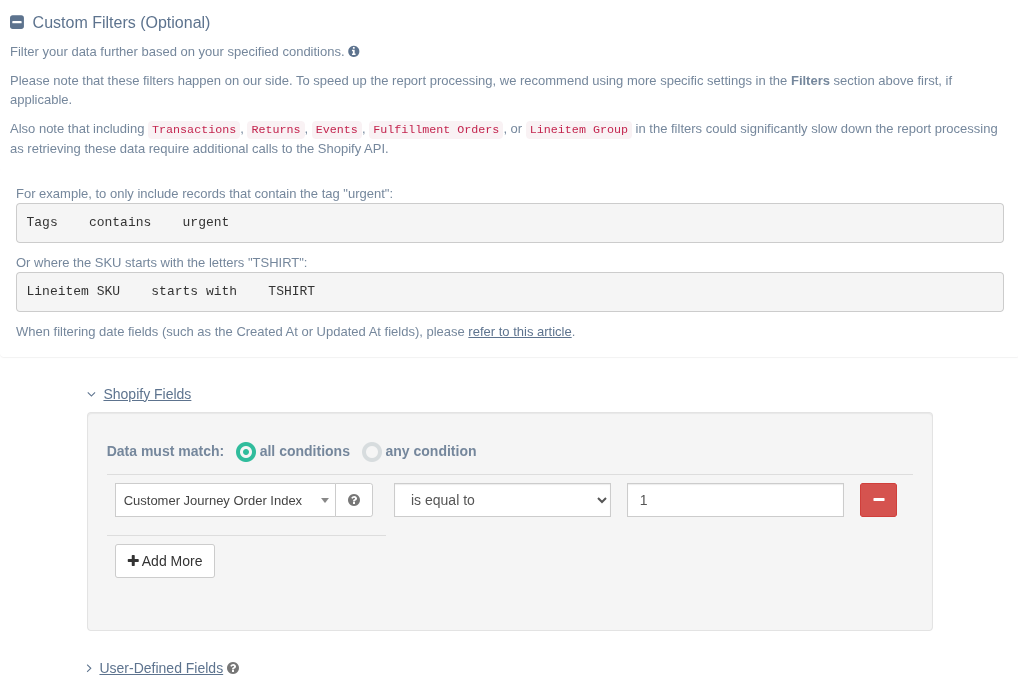Open help question mark beside field selector
The image size is (1018, 689).
(354, 500)
